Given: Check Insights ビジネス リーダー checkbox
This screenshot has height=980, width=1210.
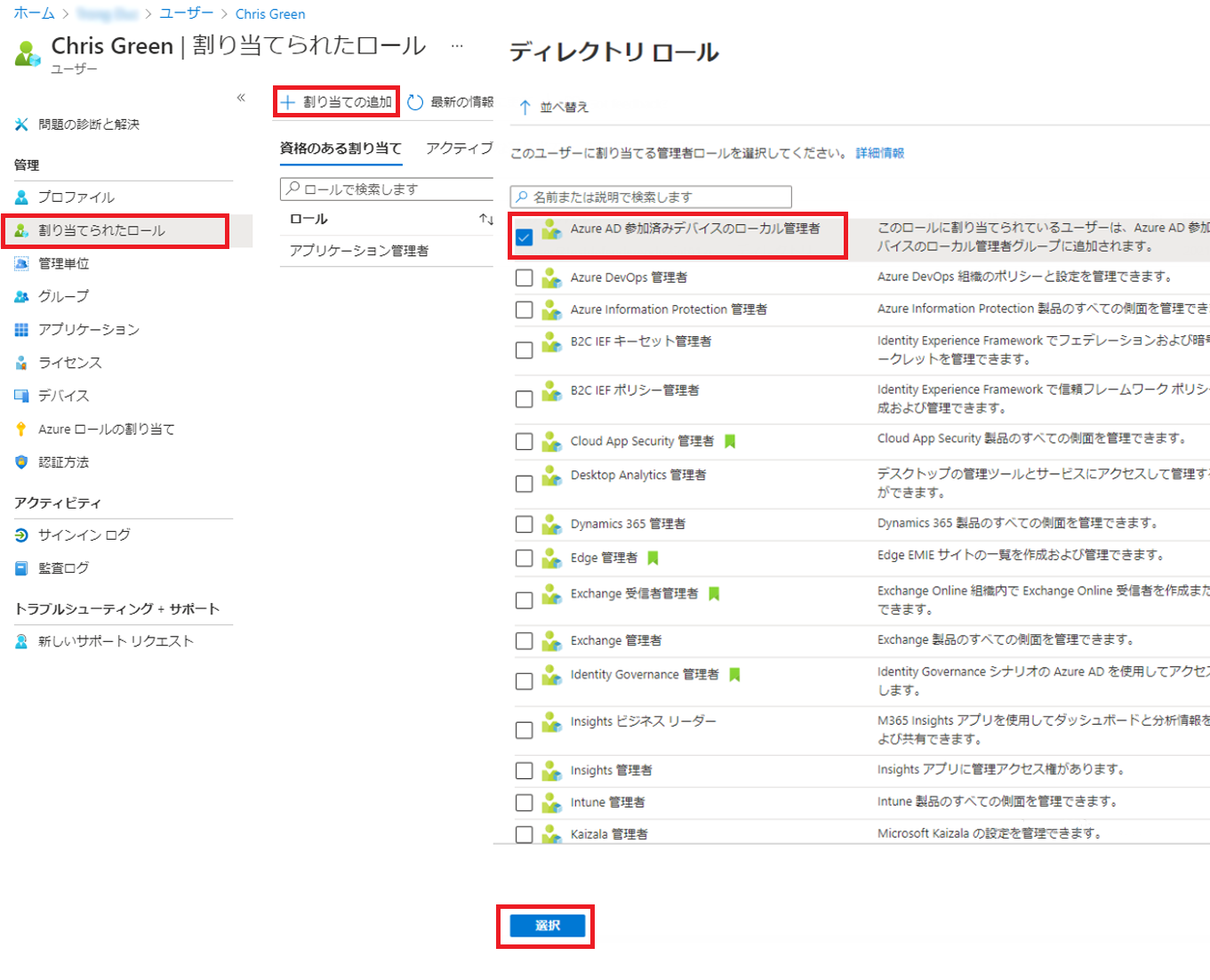Looking at the screenshot, I should [x=525, y=730].
